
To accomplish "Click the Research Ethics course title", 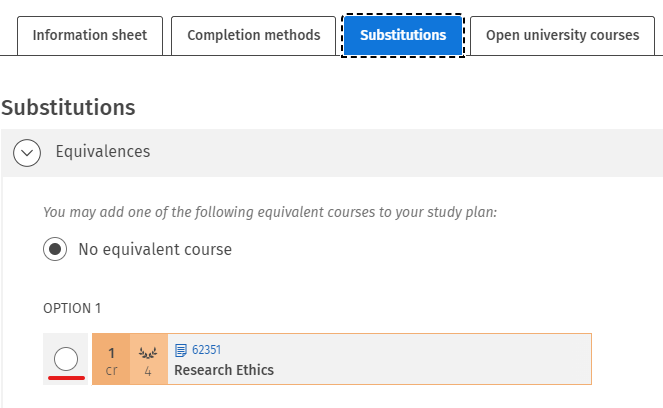I will tap(224, 370).
